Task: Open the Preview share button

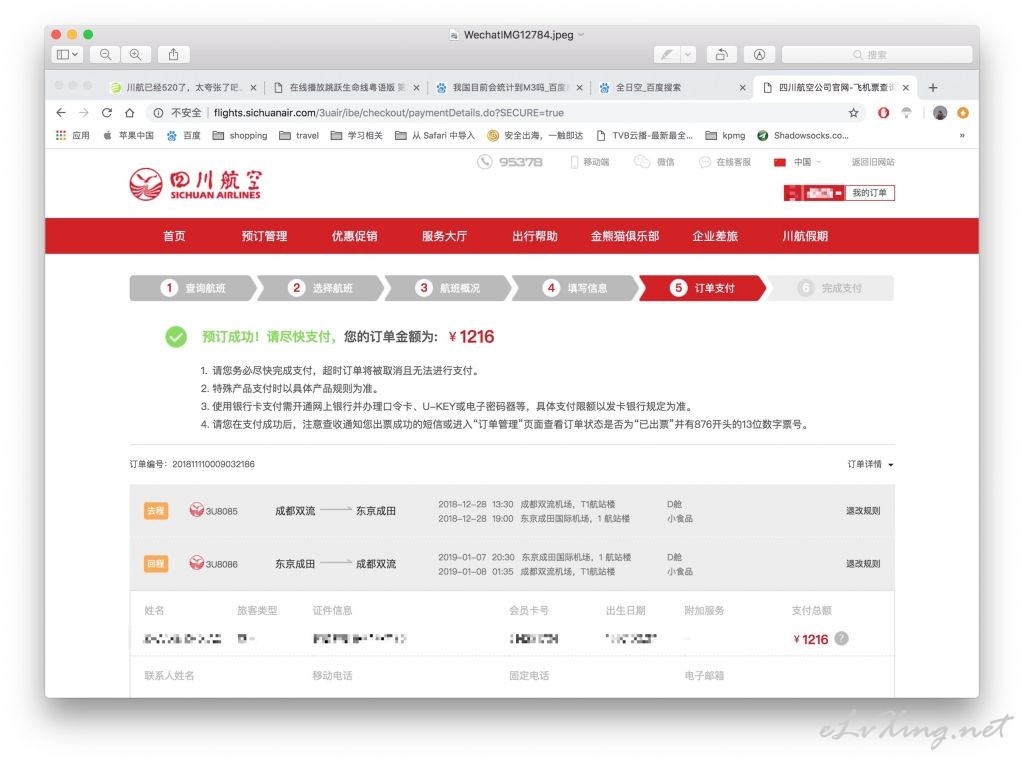Action: (174, 55)
